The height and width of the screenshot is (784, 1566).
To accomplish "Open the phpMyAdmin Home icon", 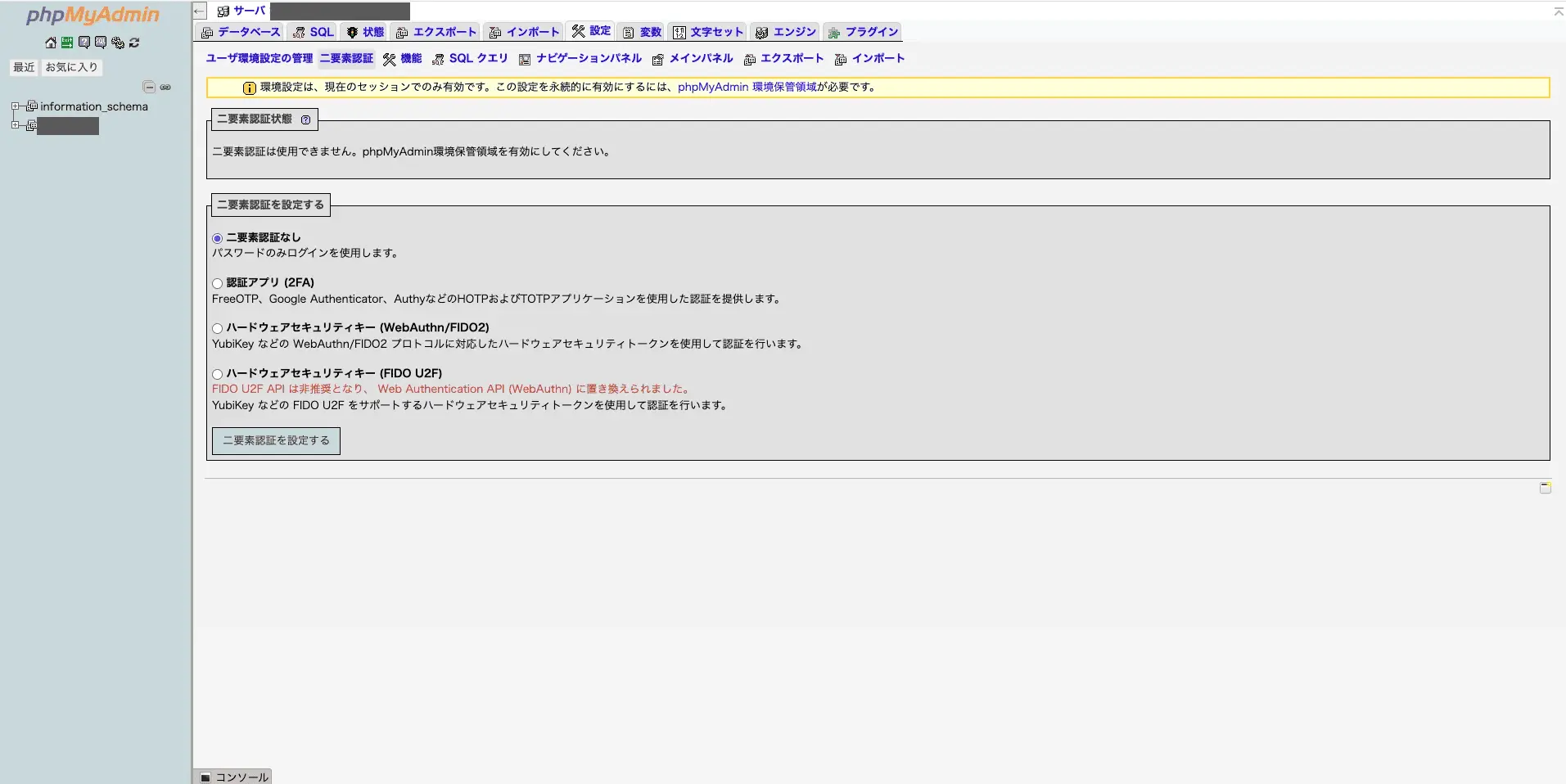I will click(x=51, y=43).
